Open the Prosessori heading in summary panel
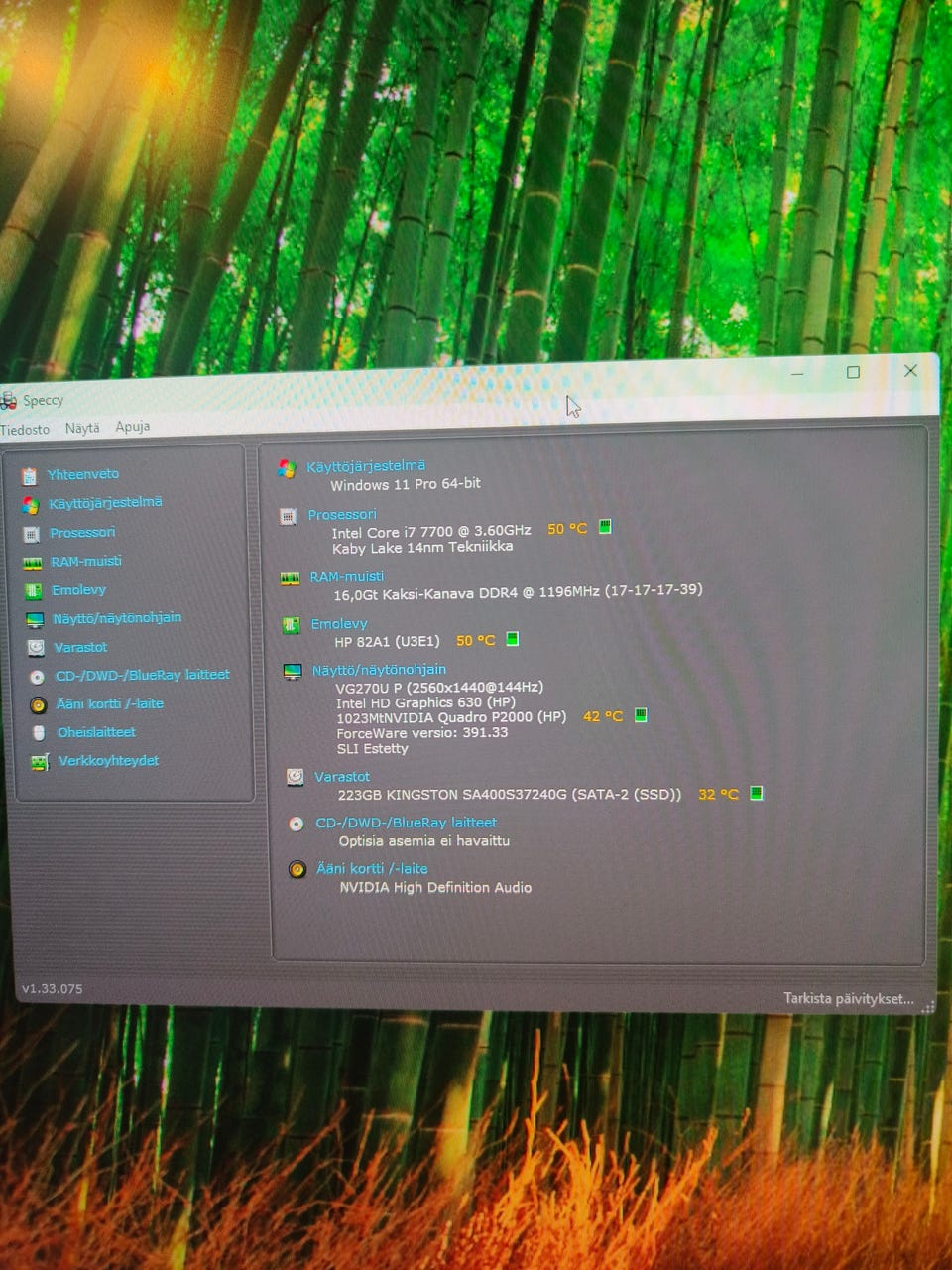Image resolution: width=952 pixels, height=1270 pixels. 342,514
